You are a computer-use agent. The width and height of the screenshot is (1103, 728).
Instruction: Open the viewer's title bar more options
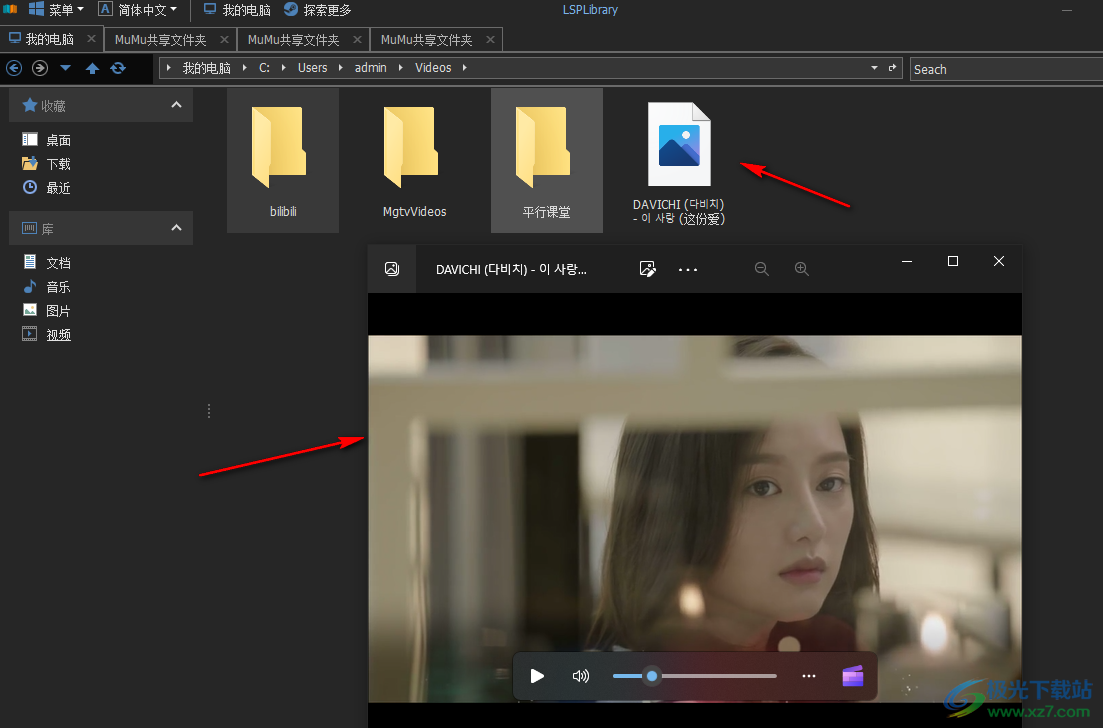[687, 269]
